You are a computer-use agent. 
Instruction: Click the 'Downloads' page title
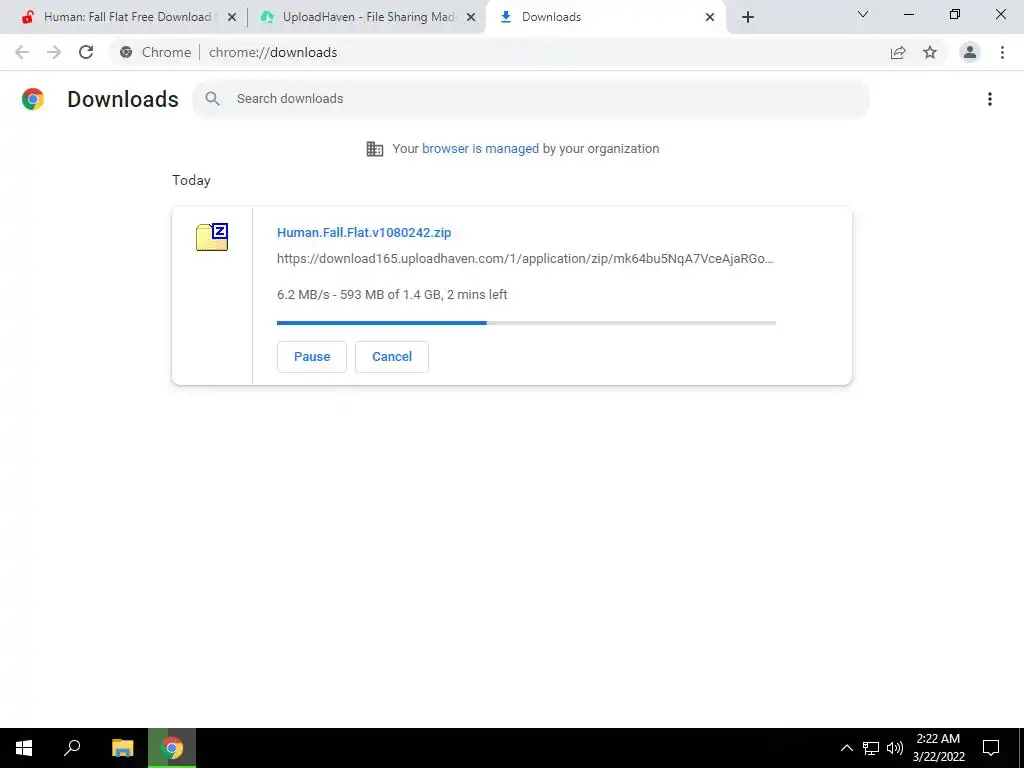pyautogui.click(x=123, y=99)
